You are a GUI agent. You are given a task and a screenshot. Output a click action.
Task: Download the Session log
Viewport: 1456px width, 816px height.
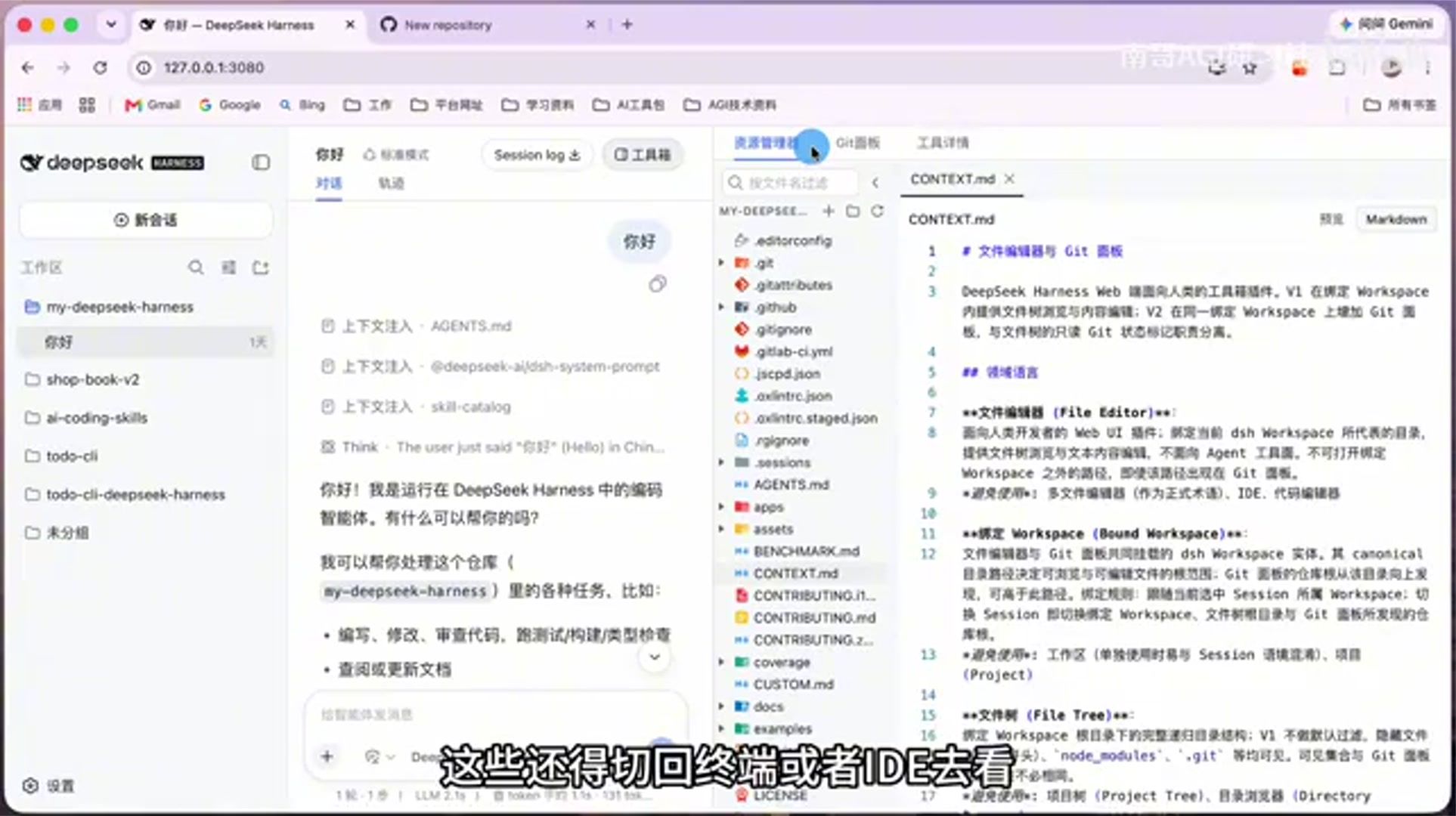(x=537, y=155)
